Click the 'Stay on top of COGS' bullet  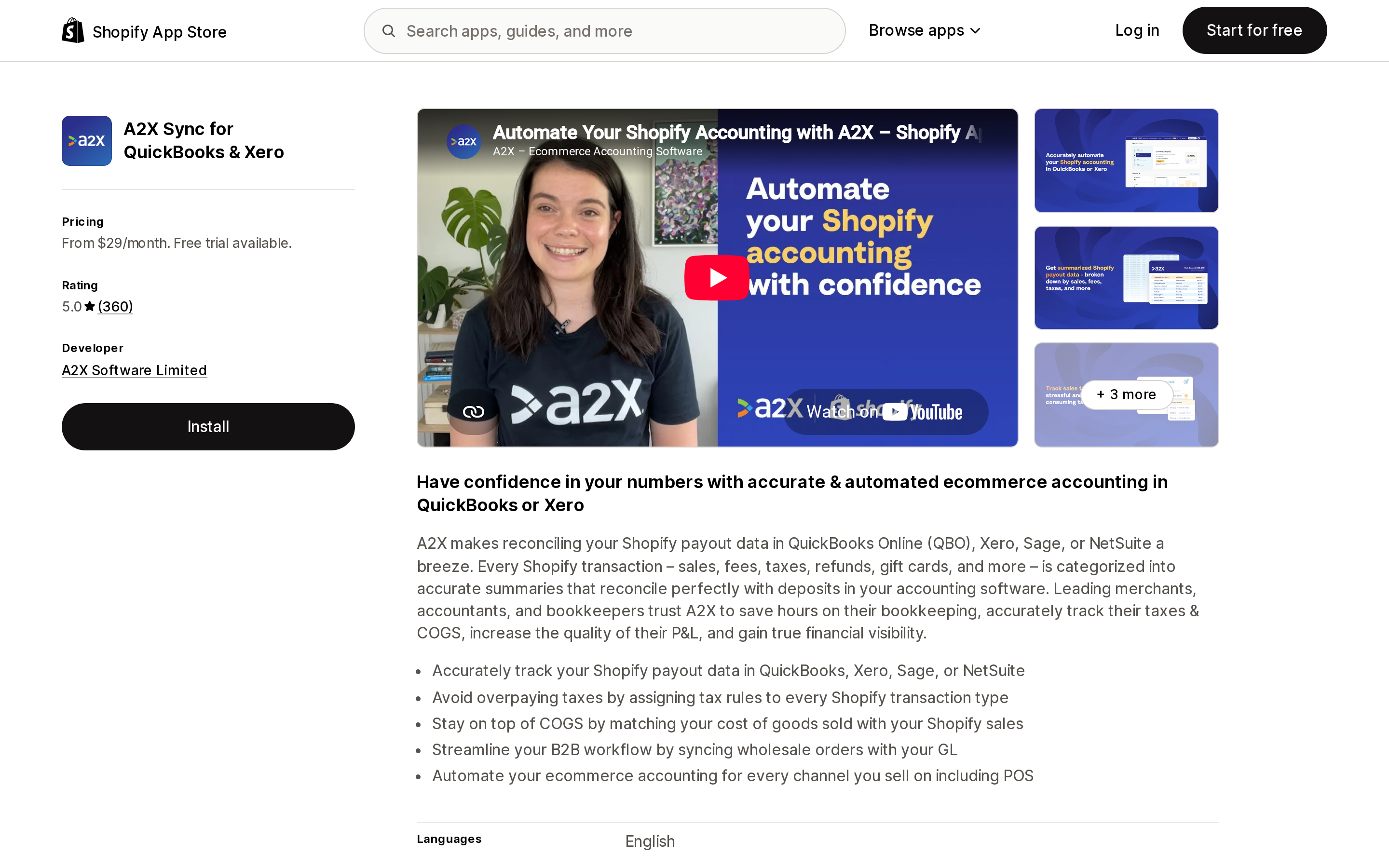coord(727,723)
